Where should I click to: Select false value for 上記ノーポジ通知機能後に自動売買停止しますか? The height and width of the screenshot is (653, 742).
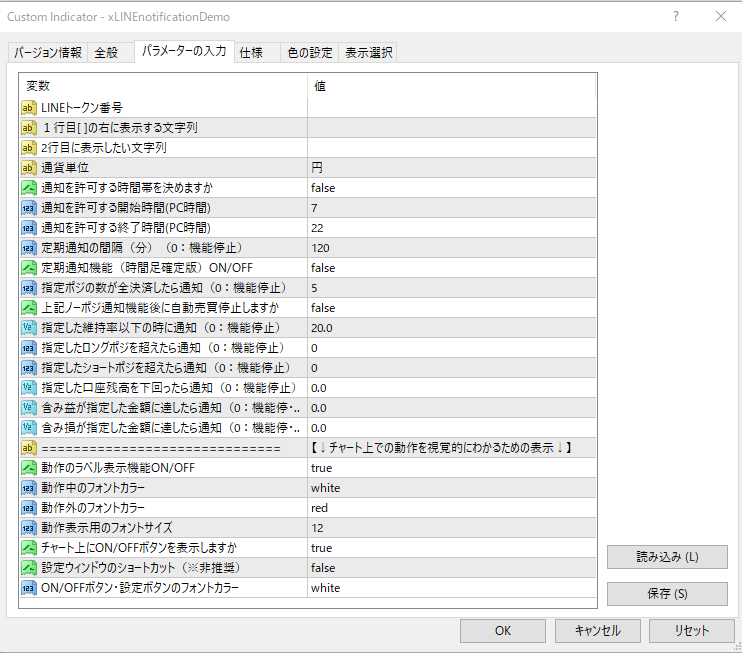[x=452, y=308]
